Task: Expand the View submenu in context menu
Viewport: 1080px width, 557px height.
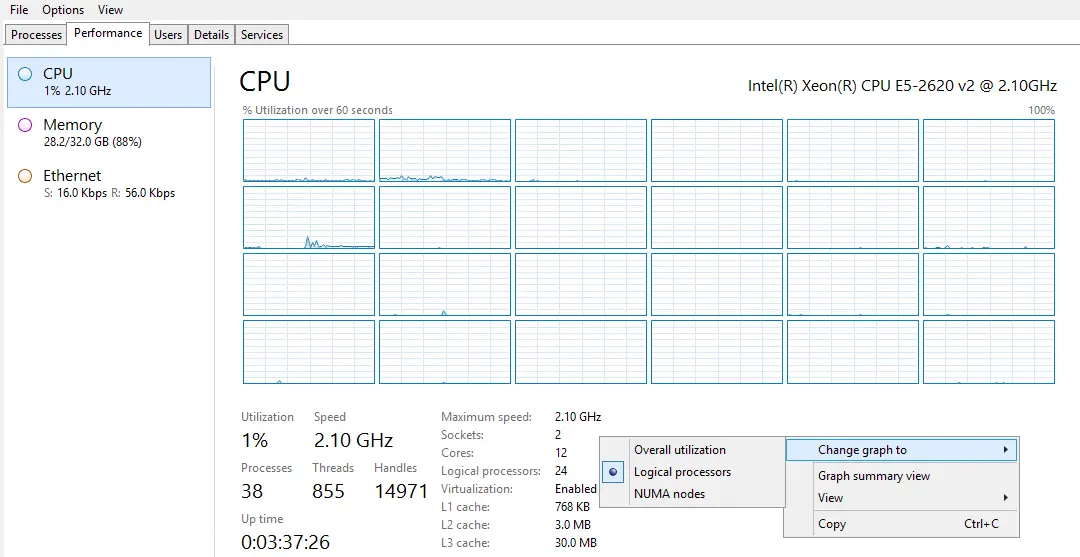Action: pos(901,498)
